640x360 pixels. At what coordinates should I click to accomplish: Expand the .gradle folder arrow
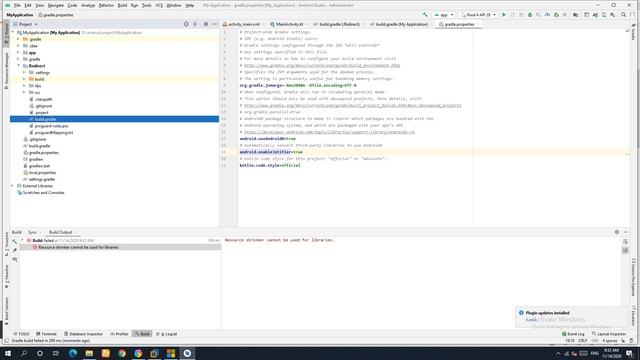tap(18, 39)
